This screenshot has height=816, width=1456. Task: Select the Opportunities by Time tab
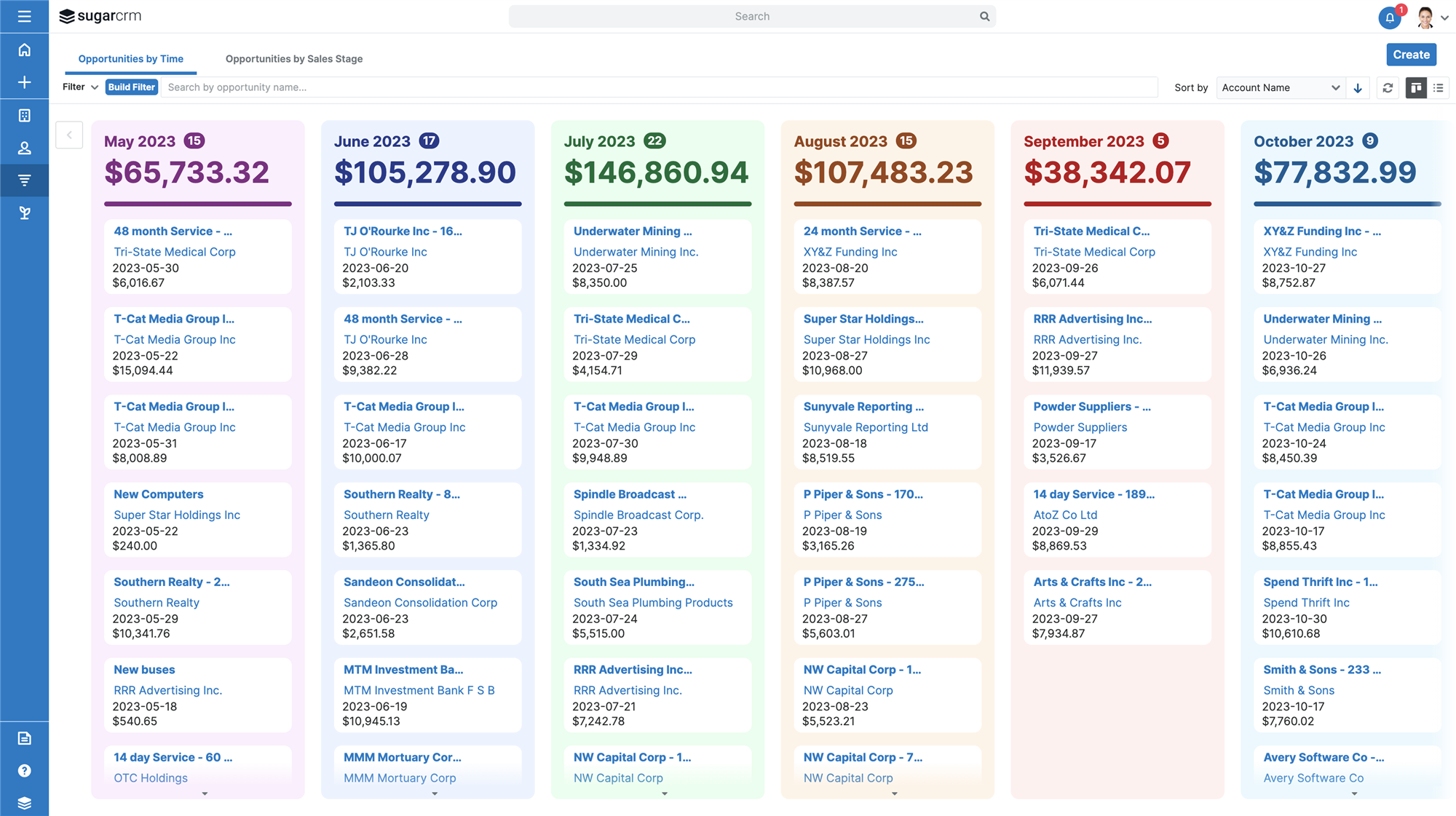131,59
